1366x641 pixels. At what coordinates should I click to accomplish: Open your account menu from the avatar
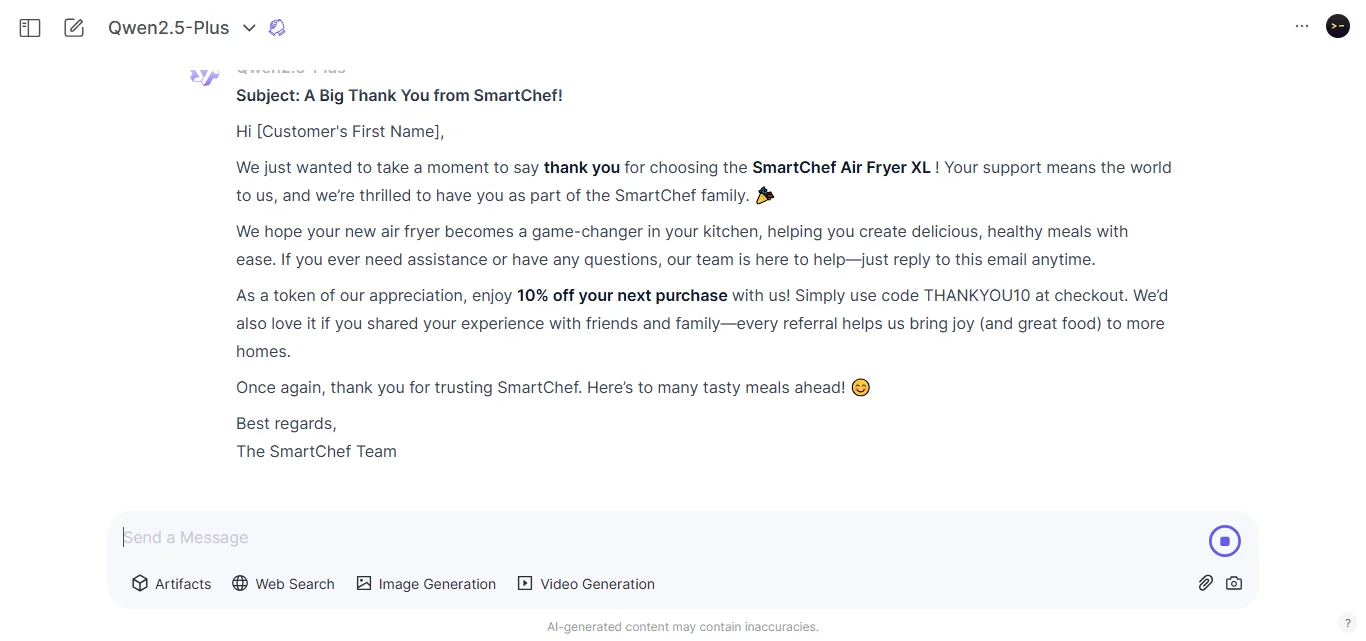(x=1338, y=26)
